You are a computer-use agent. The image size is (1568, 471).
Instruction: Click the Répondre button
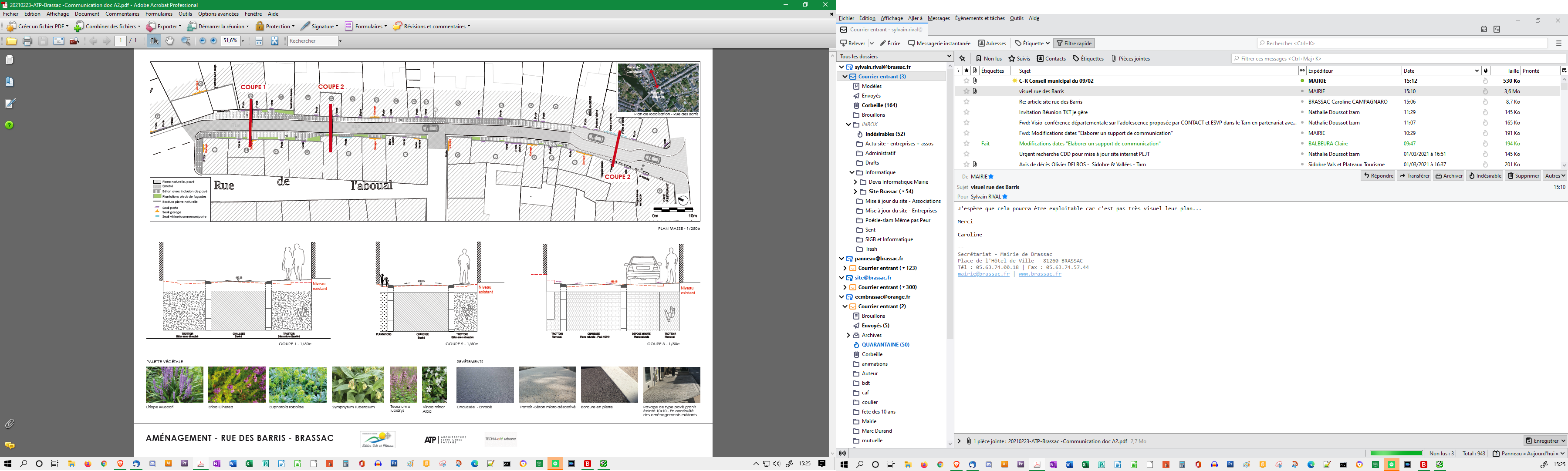pos(1378,176)
